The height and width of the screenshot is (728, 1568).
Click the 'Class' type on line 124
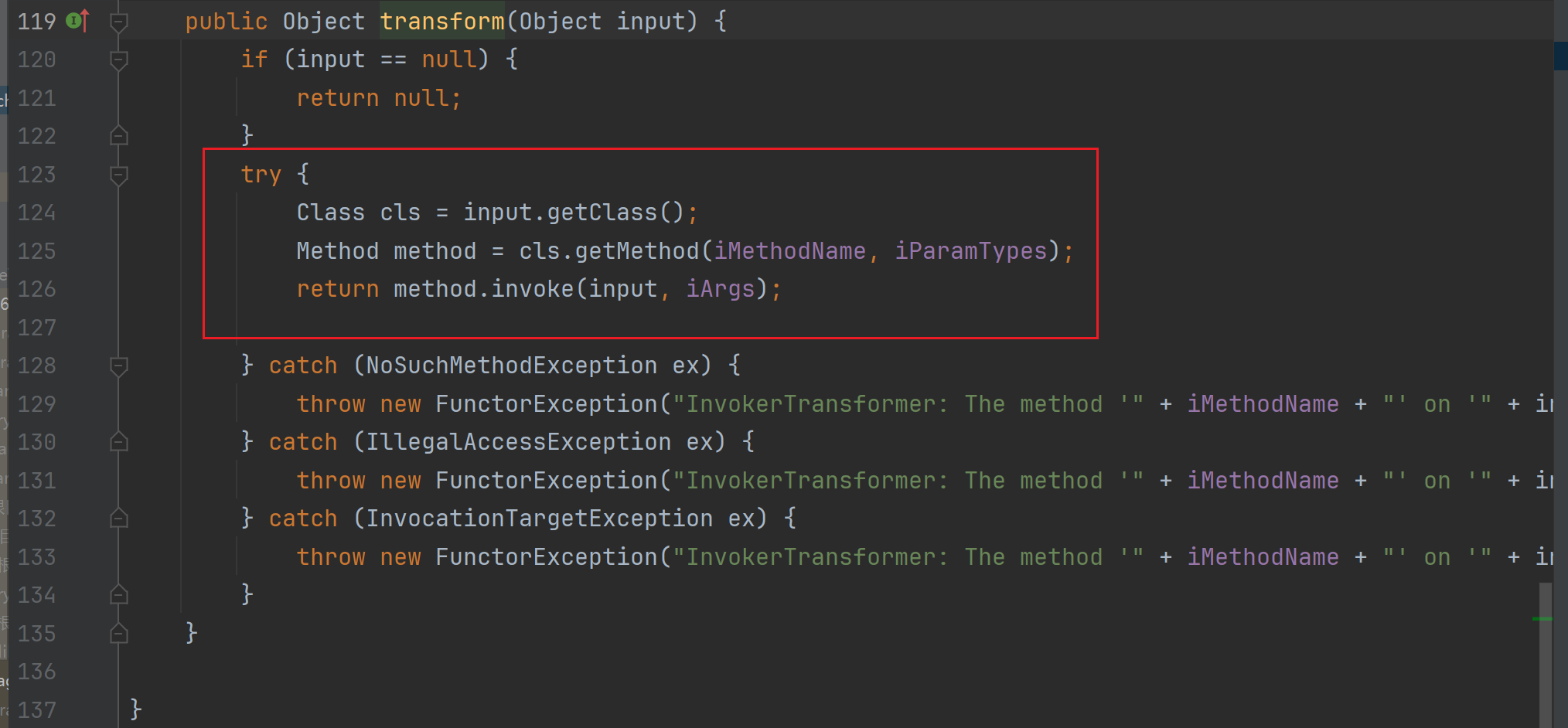coord(331,213)
